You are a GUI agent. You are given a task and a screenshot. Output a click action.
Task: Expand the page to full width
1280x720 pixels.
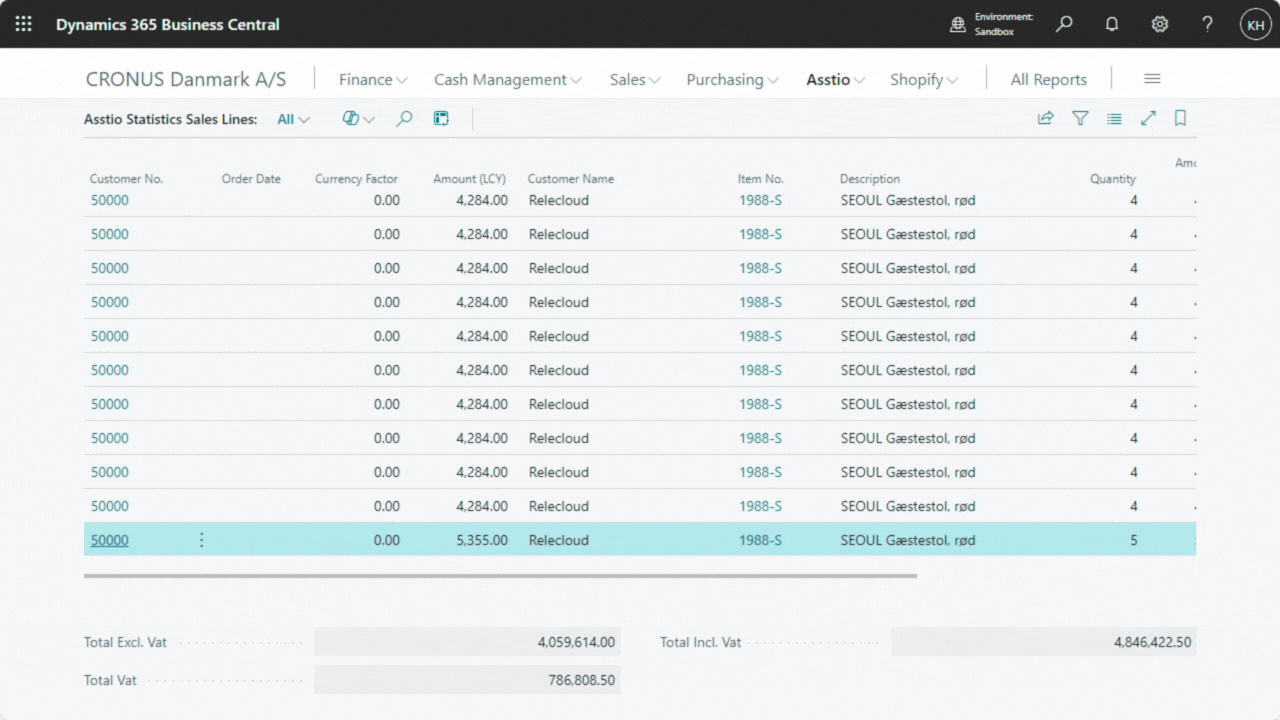click(x=1148, y=118)
